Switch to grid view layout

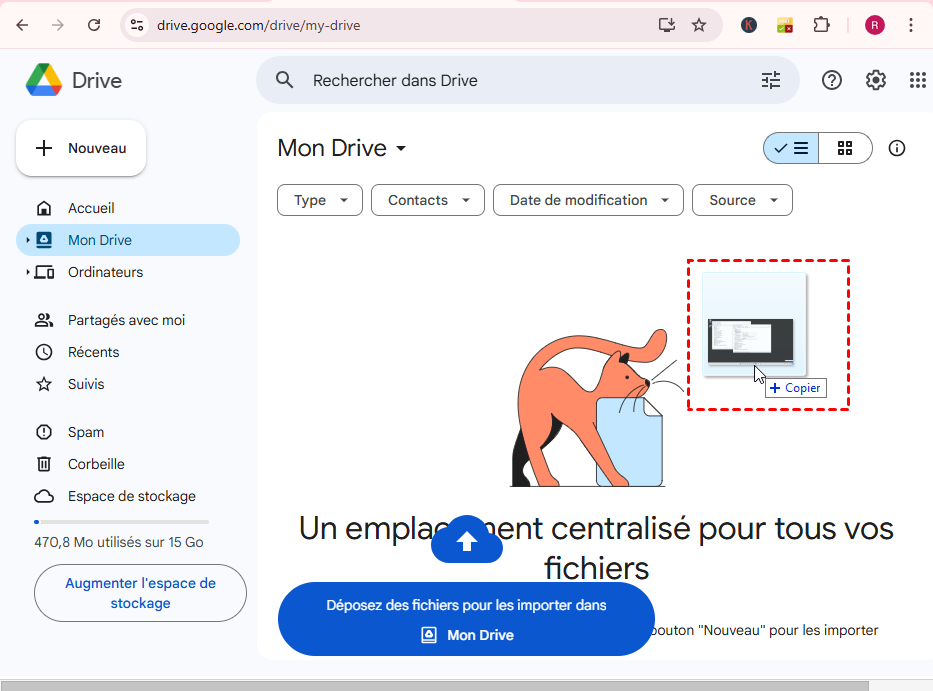[845, 148]
